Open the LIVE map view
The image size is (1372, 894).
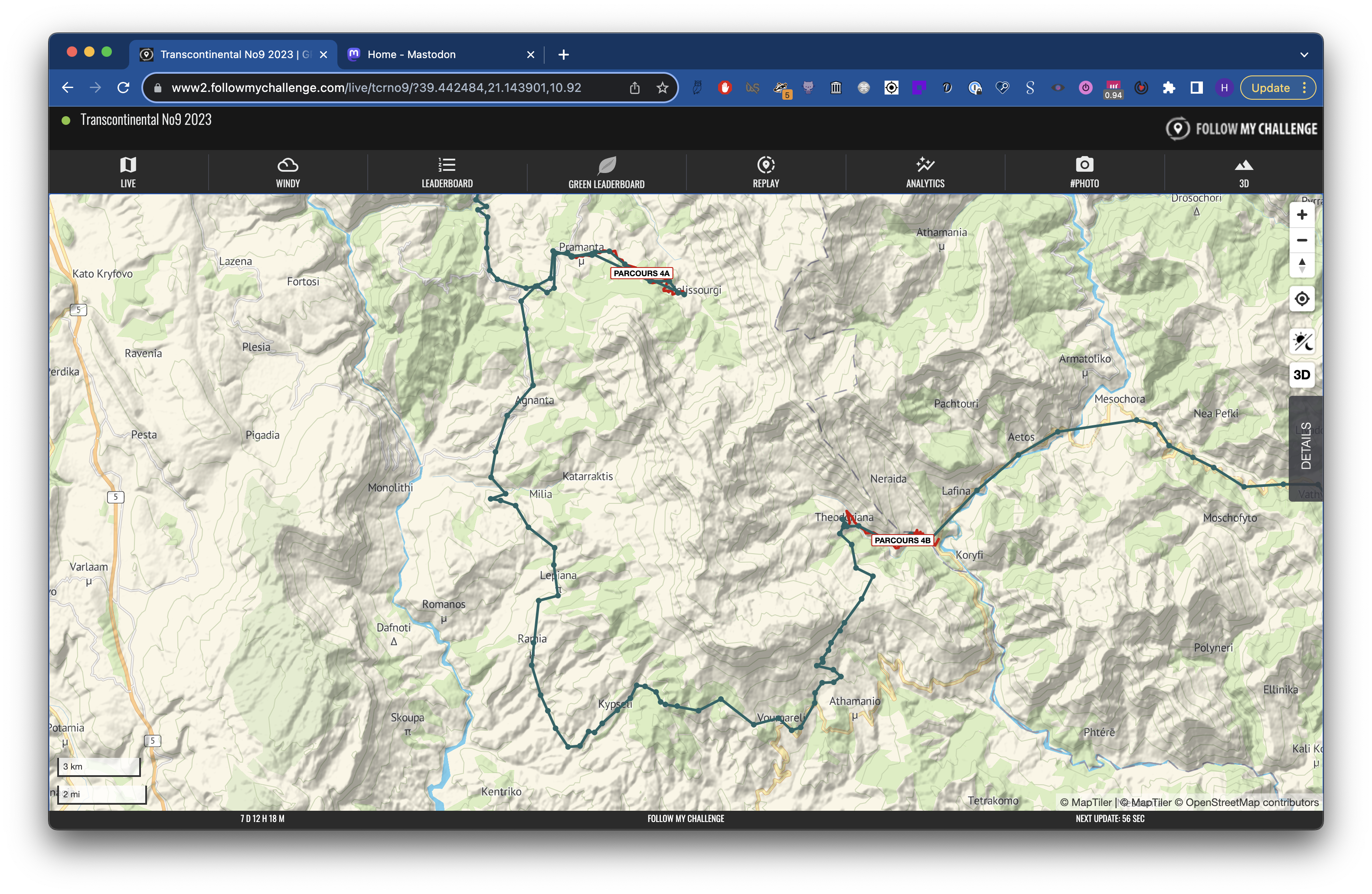128,172
